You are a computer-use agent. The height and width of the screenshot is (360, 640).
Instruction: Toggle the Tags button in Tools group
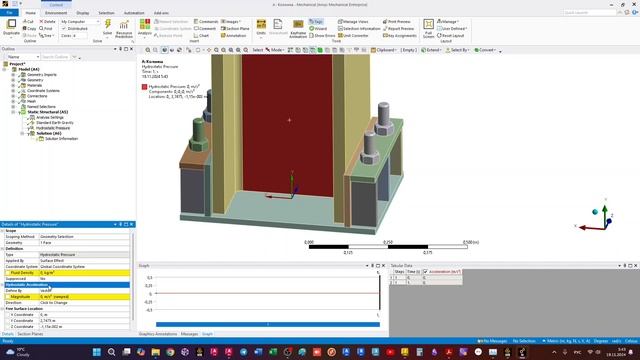coord(316,22)
